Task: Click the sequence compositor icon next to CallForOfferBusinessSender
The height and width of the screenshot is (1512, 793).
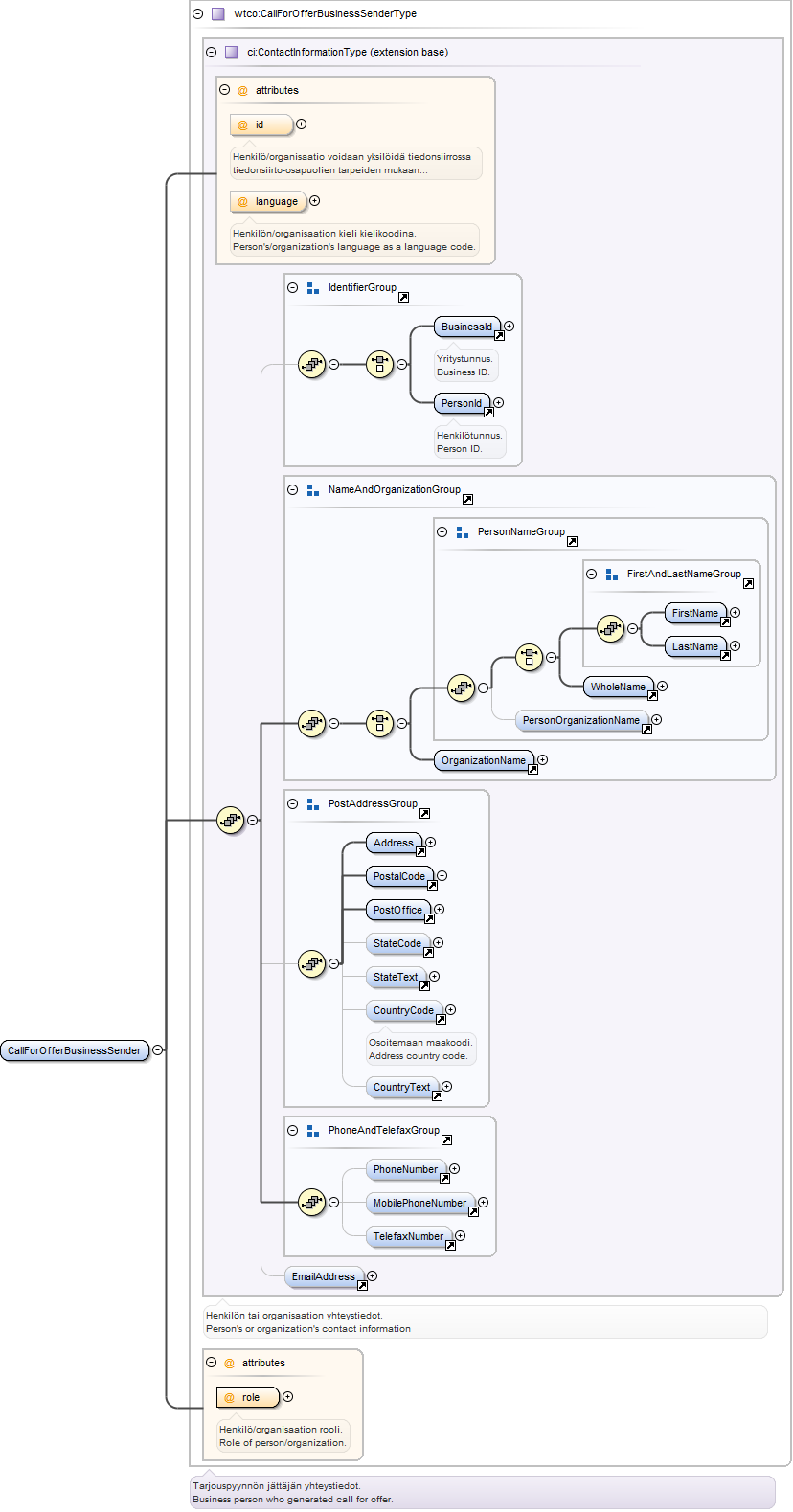Action: [231, 821]
